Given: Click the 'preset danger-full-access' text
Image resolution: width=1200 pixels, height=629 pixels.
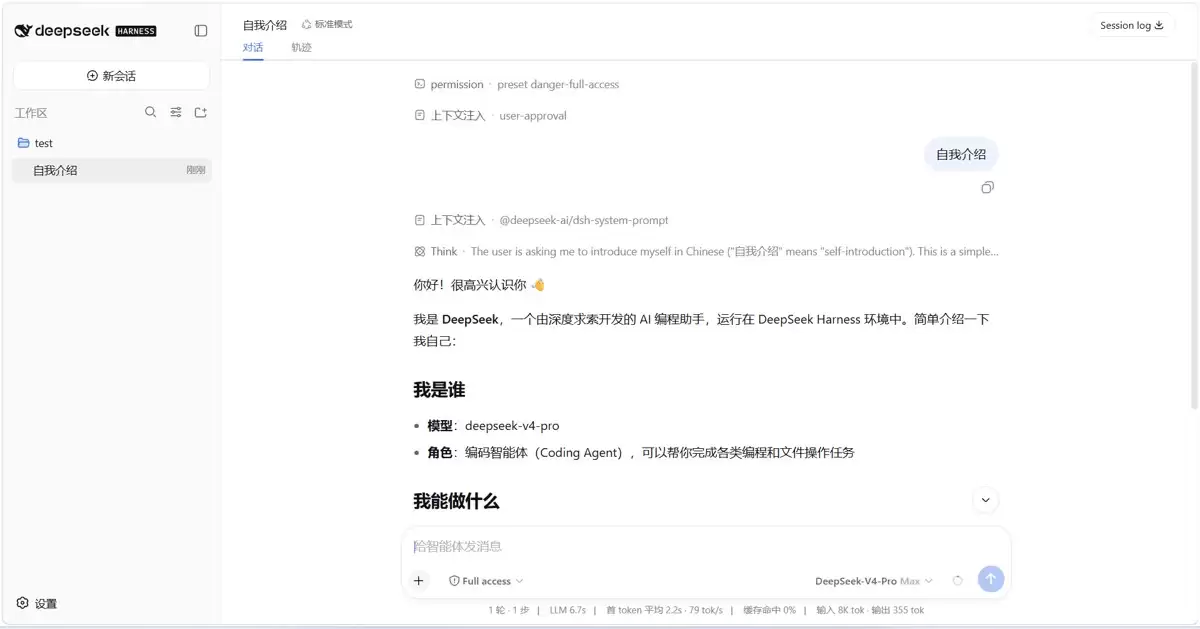Looking at the screenshot, I should [558, 85].
